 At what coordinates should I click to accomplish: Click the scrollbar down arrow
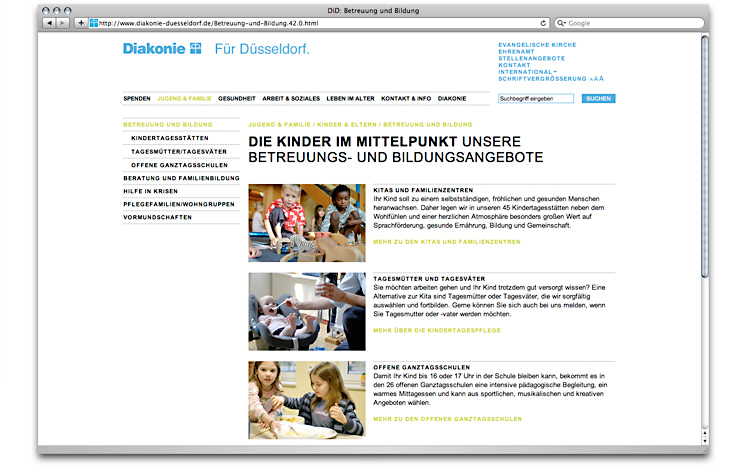(705, 441)
